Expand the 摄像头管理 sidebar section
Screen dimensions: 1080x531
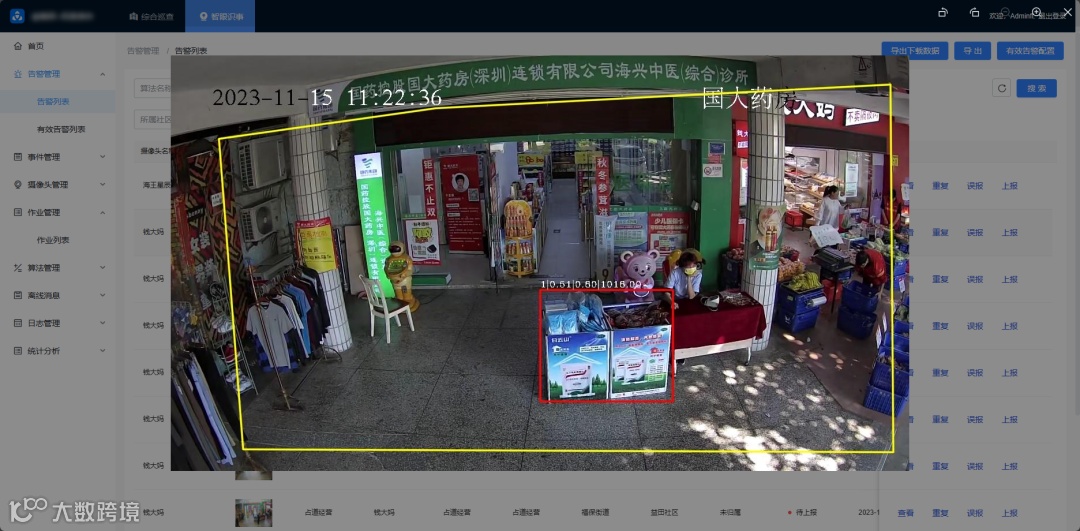point(58,185)
